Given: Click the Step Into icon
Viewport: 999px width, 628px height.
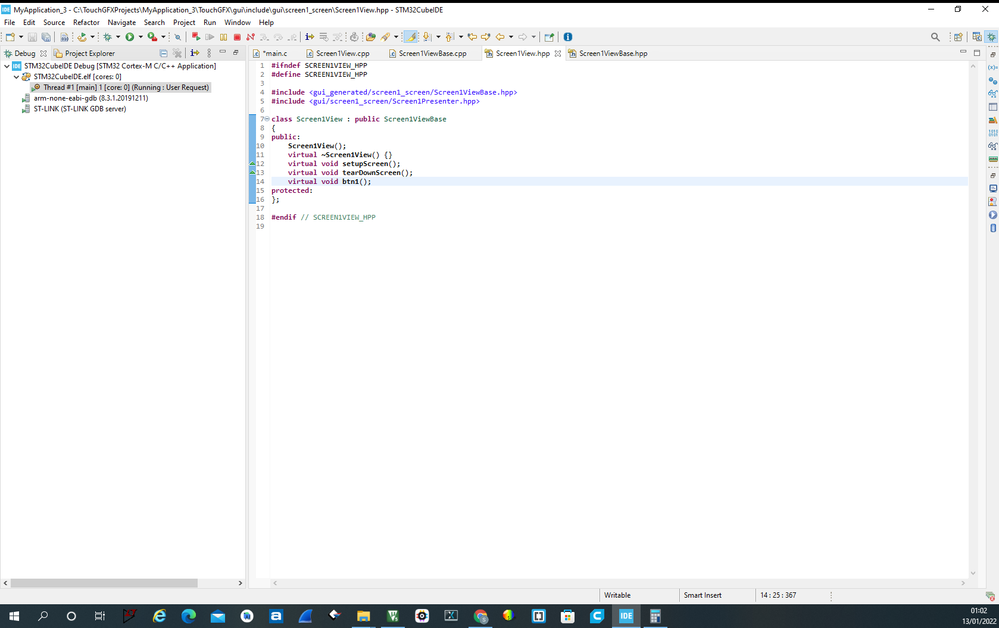Looking at the screenshot, I should point(264,37).
